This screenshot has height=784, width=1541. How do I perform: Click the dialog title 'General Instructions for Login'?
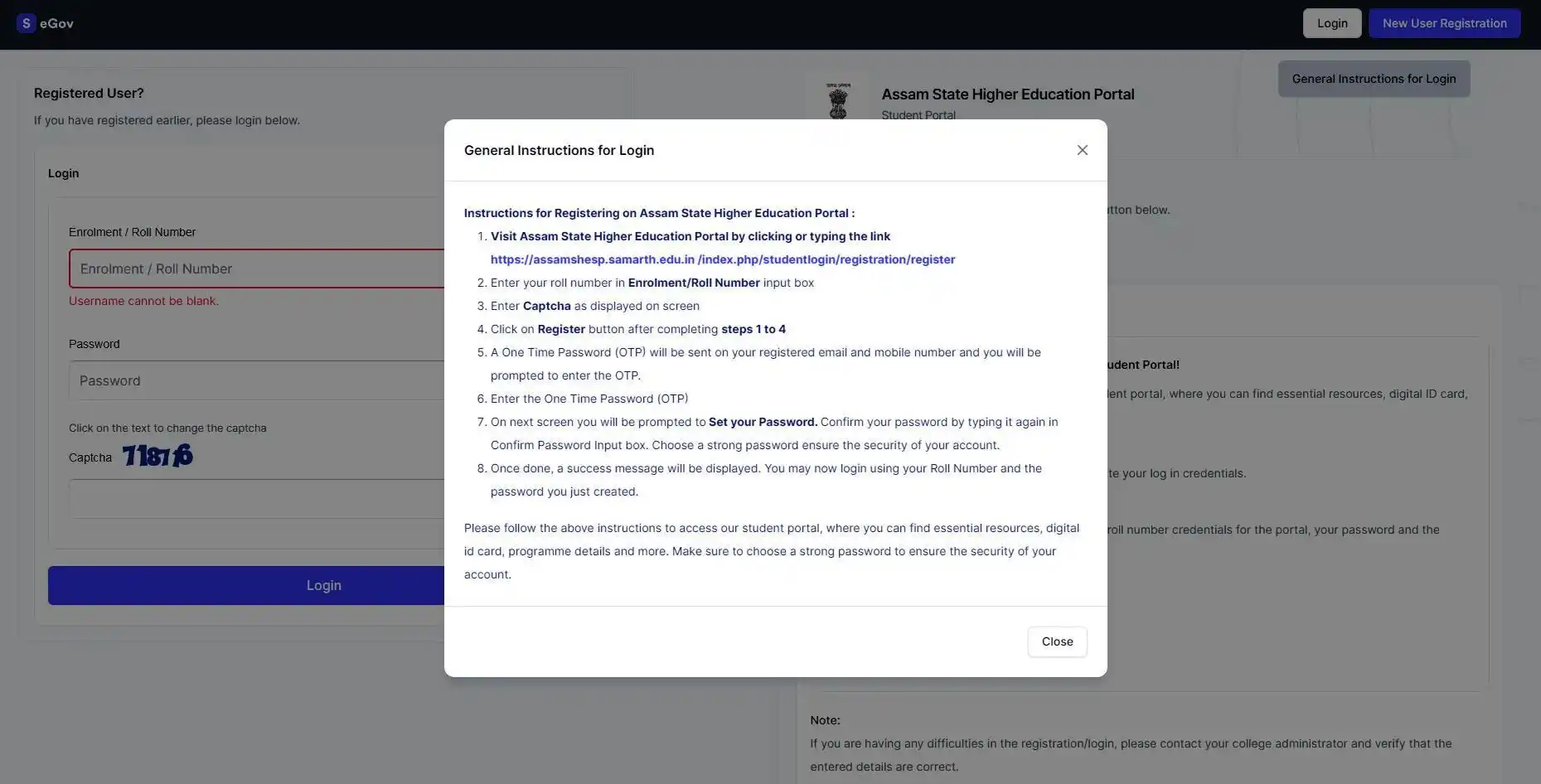pyautogui.click(x=559, y=150)
